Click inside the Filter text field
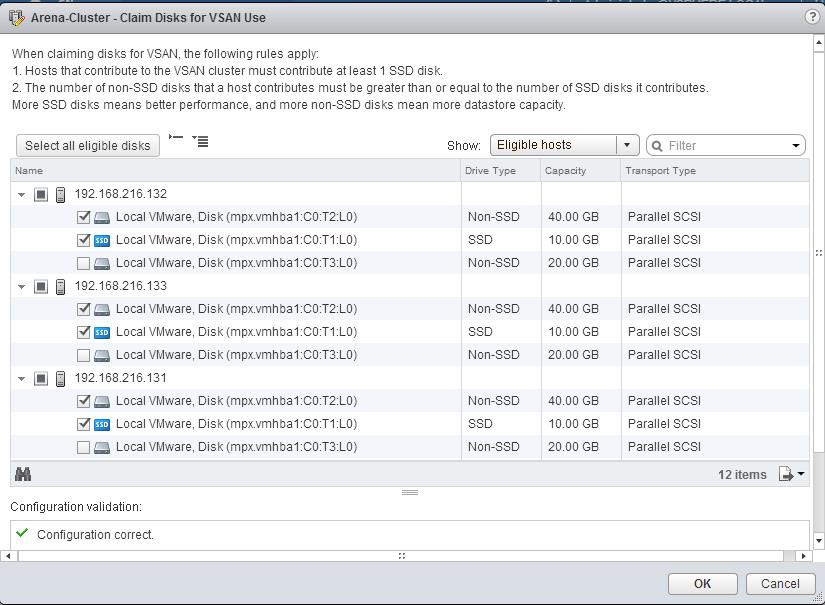Screen dimensions: 825x605 click(x=728, y=146)
